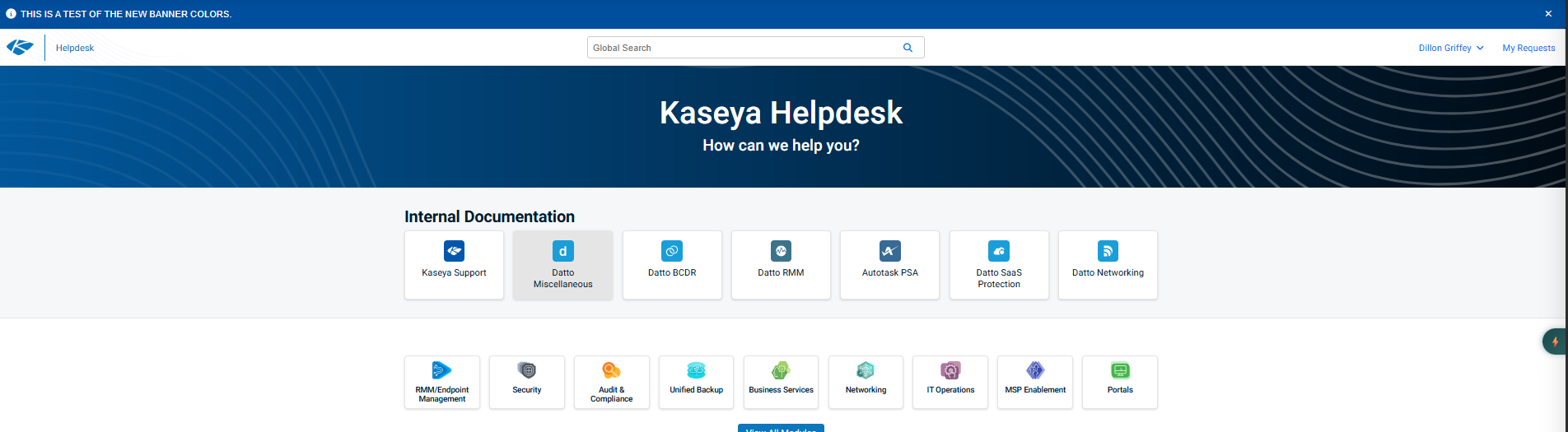Open RMM/Endpoint Management module

point(442,382)
